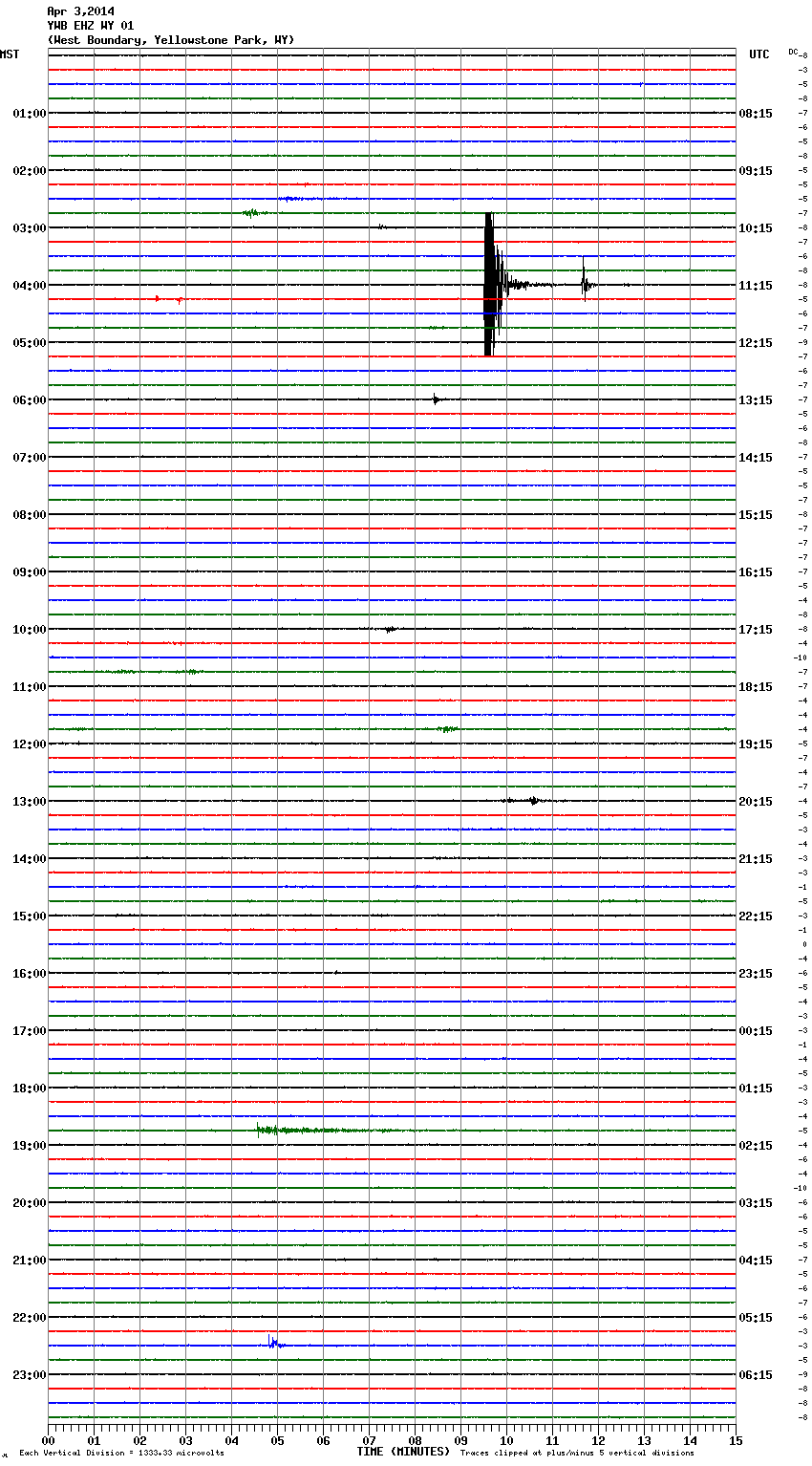Select the MST time label "20:00"

(29, 1203)
